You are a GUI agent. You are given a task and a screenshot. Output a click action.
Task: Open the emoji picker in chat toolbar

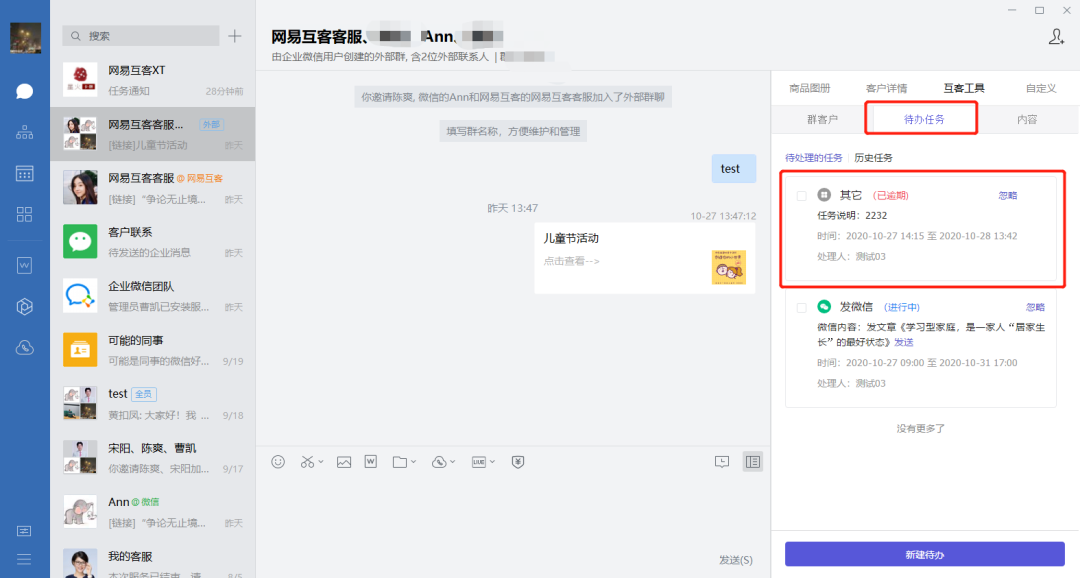(278, 462)
